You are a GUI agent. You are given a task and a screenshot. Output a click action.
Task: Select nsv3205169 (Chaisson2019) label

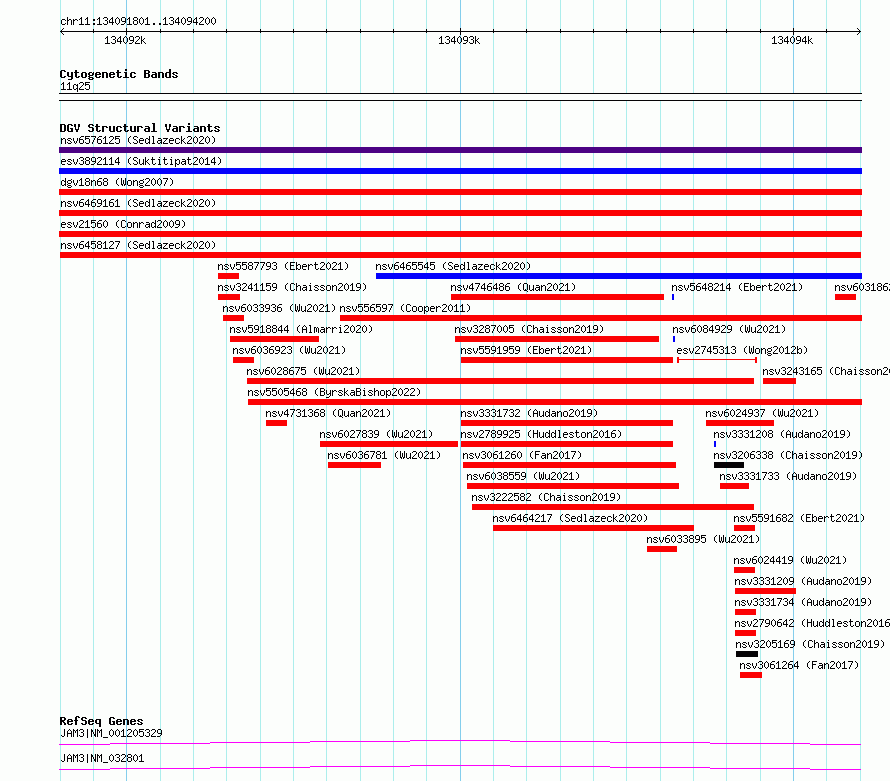click(810, 644)
